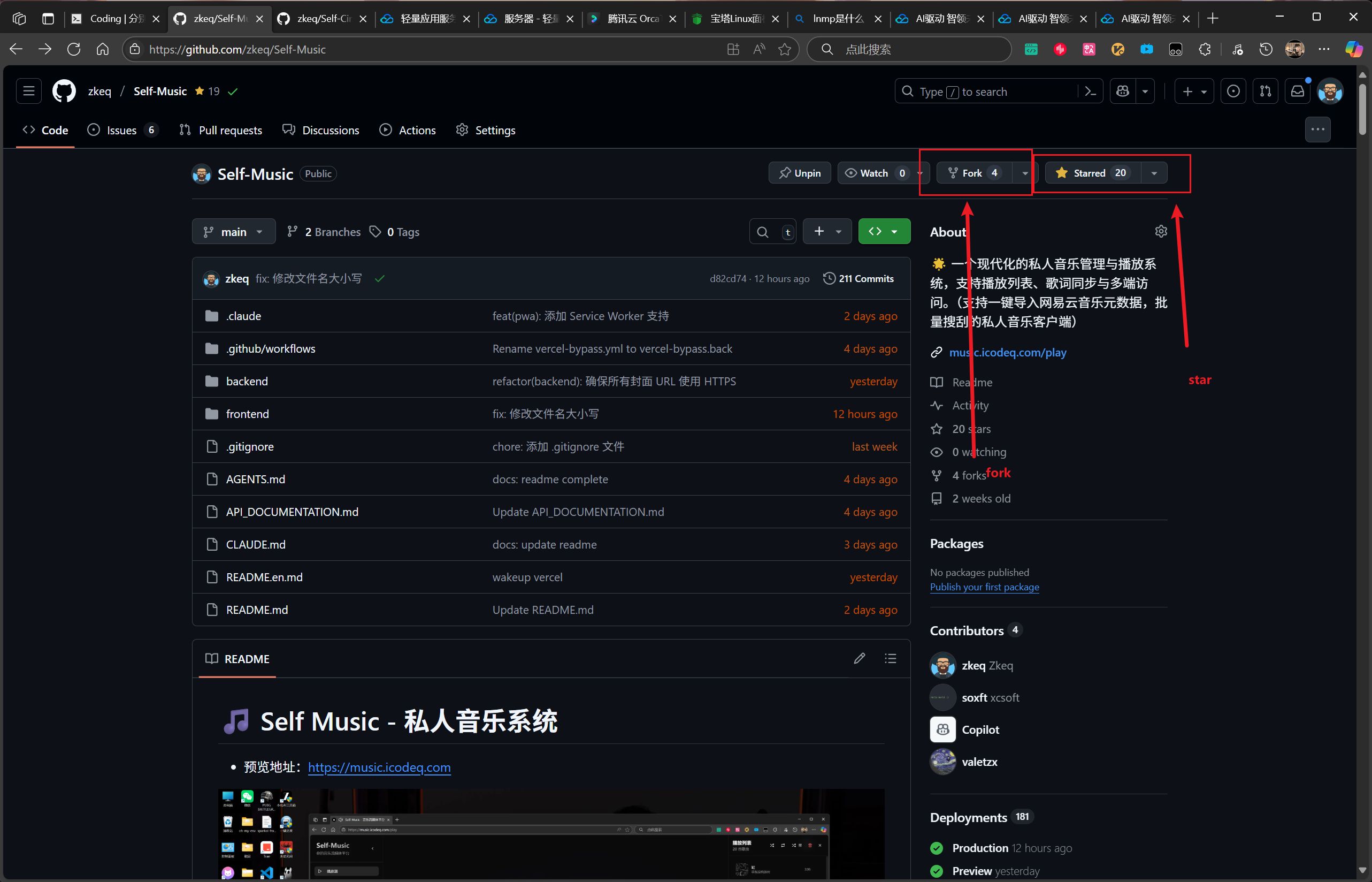Click the browser address bar URL
Viewport: 1372px width, 882px height.
[x=237, y=49]
